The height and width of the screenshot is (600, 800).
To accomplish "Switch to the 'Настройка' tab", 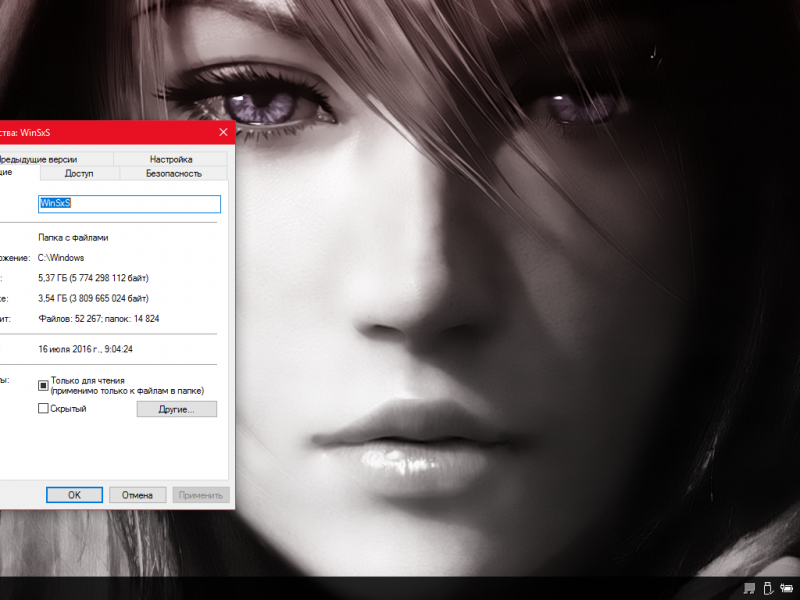I will [x=171, y=159].
